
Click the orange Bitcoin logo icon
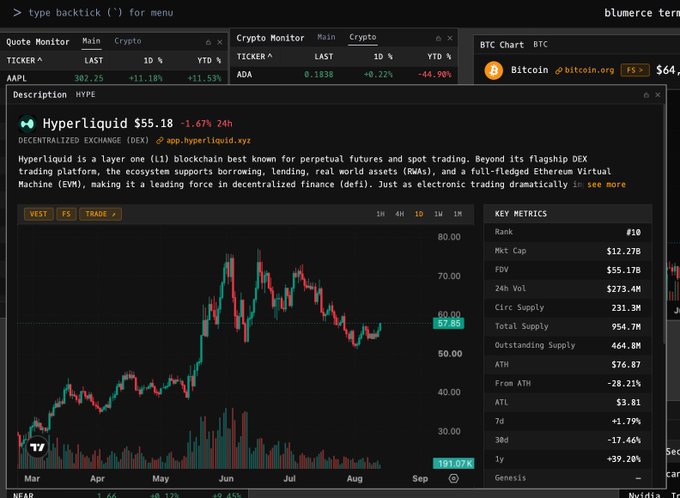(x=494, y=70)
